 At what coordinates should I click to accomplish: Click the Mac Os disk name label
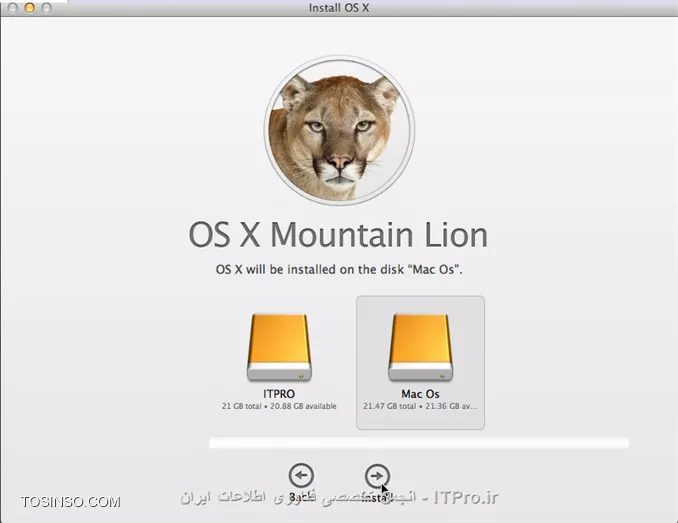[x=420, y=394]
